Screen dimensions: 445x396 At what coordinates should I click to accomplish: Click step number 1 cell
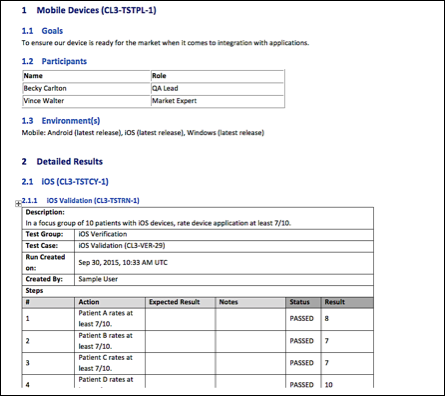[x=48, y=319]
